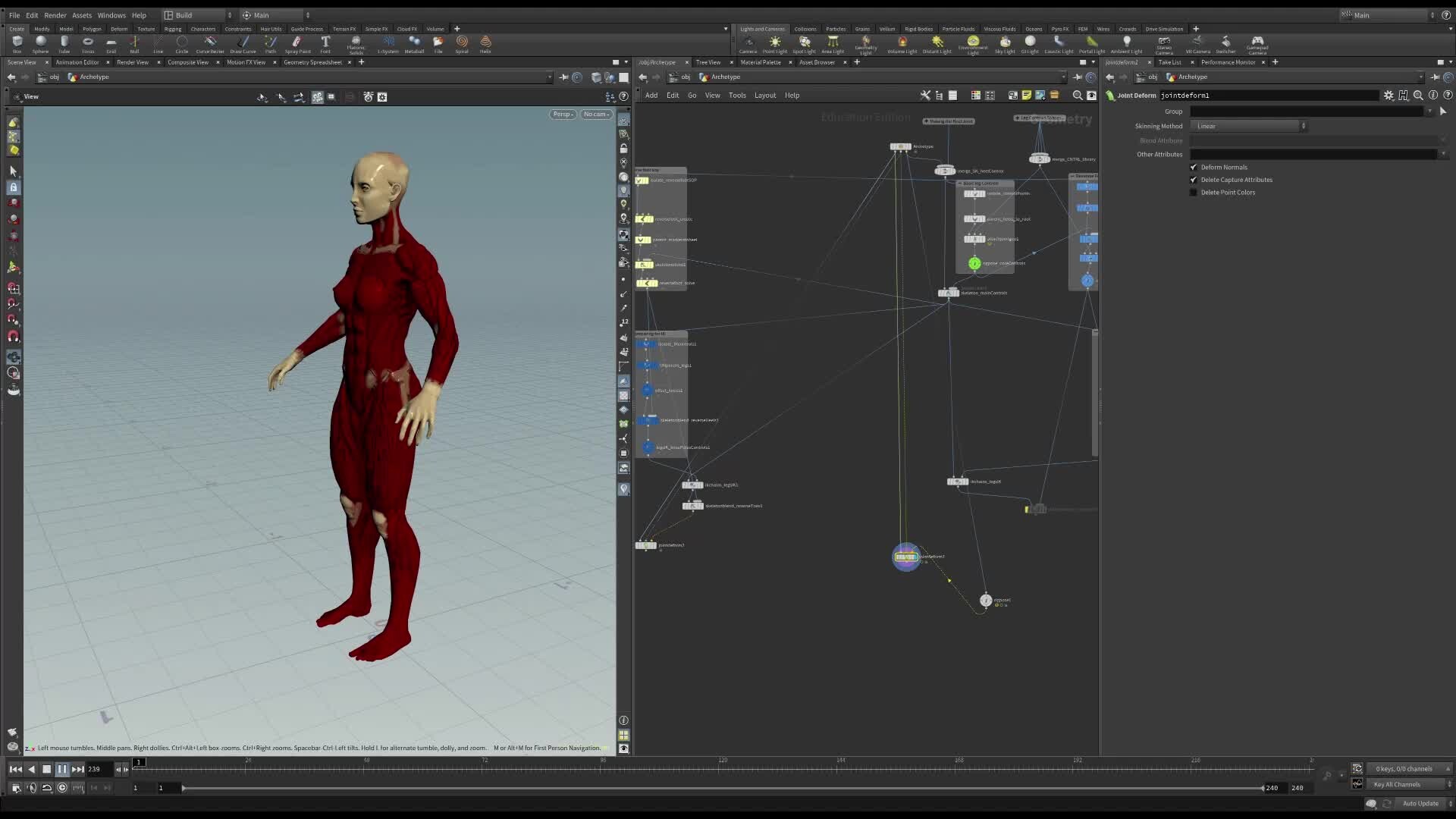Select the Sphere tool on the Create shelf
Viewport: 1456px width, 819px height.
(40, 43)
